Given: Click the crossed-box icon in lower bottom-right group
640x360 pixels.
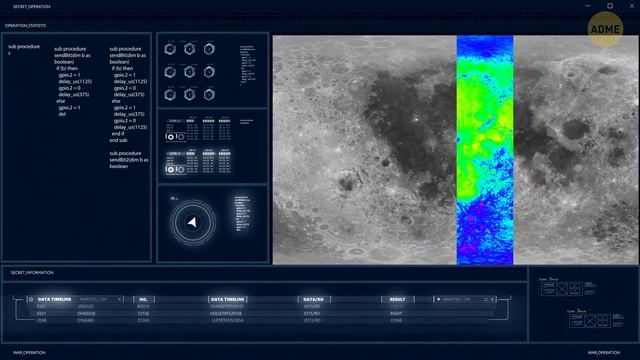Looking at the screenshot, I should pos(589,320).
